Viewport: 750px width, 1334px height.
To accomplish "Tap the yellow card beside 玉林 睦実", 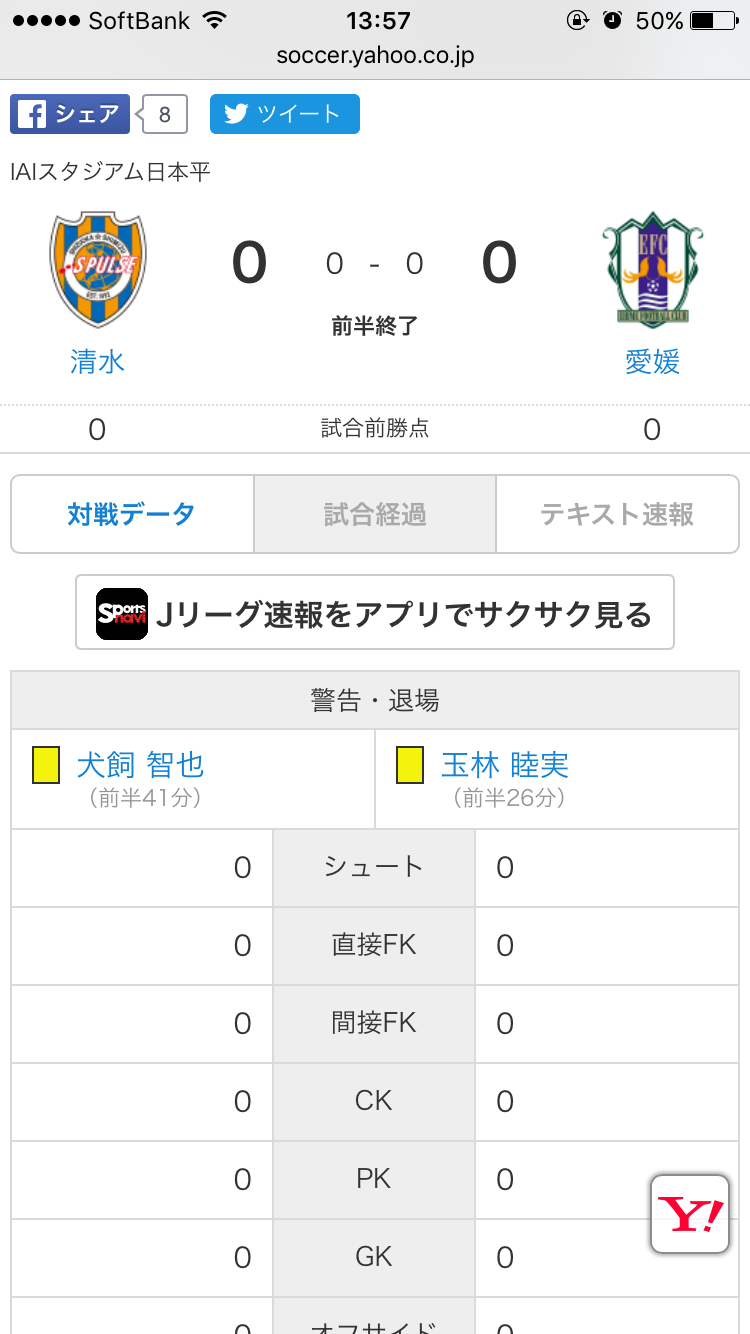I will [410, 766].
